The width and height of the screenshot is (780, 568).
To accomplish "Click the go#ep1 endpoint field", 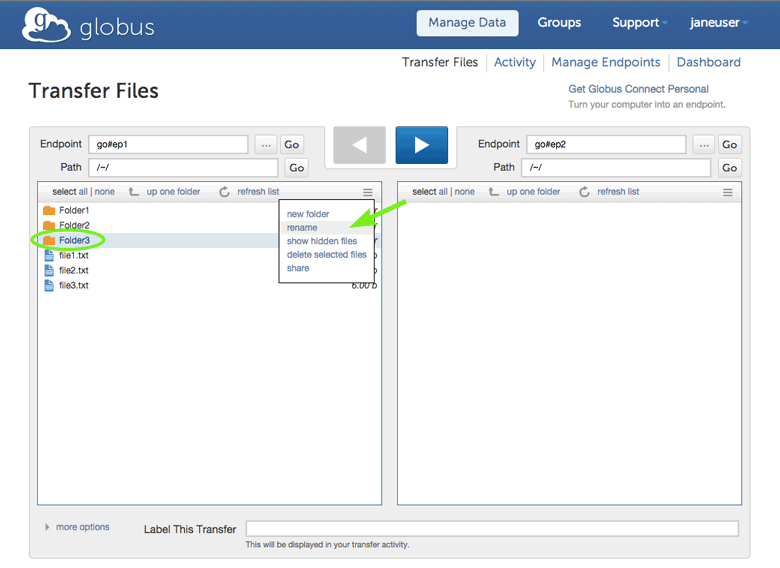I will click(168, 145).
